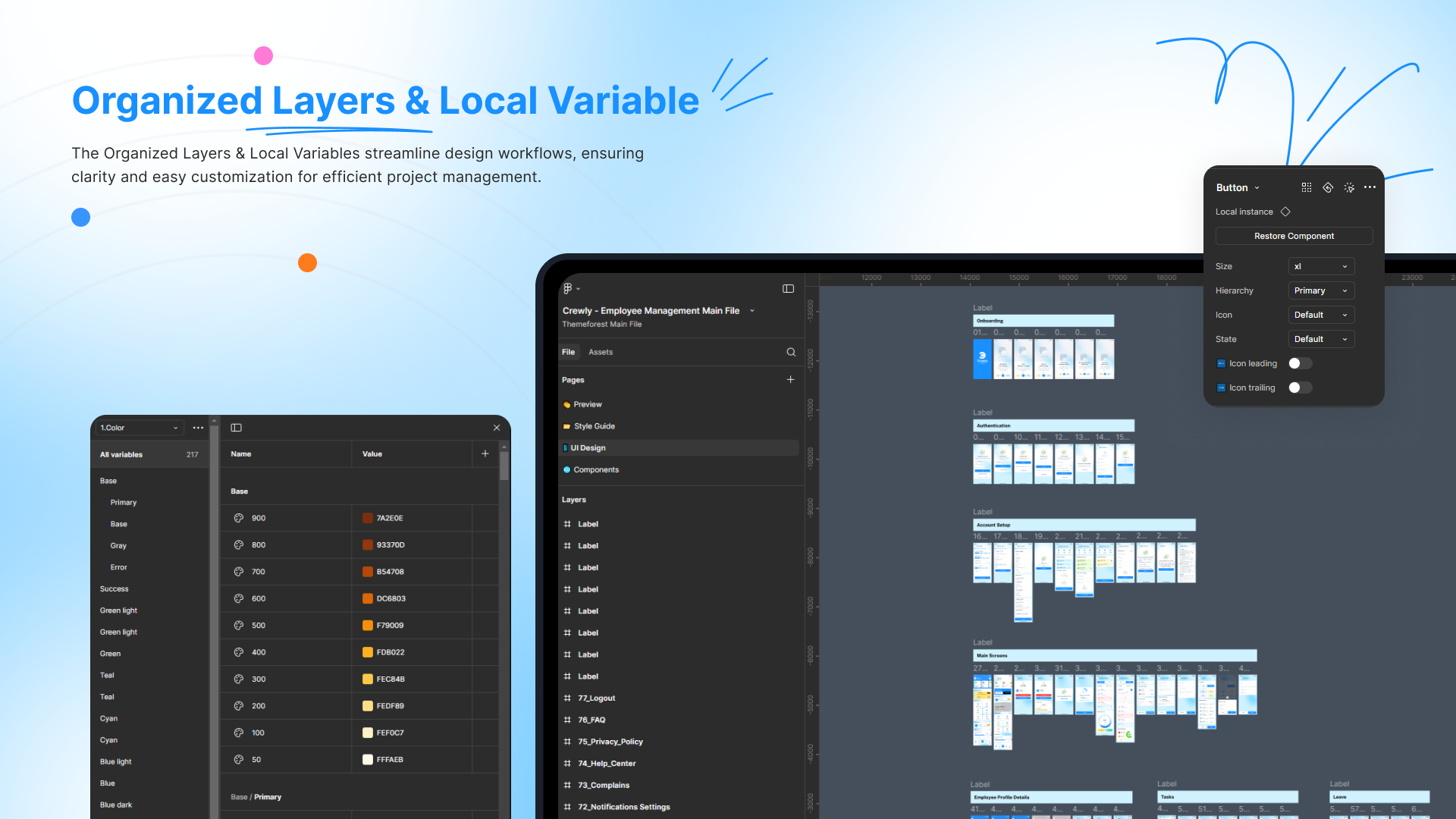The width and height of the screenshot is (1456, 819).
Task: Click the sidebar collapse icon in file panel
Action: click(x=788, y=288)
